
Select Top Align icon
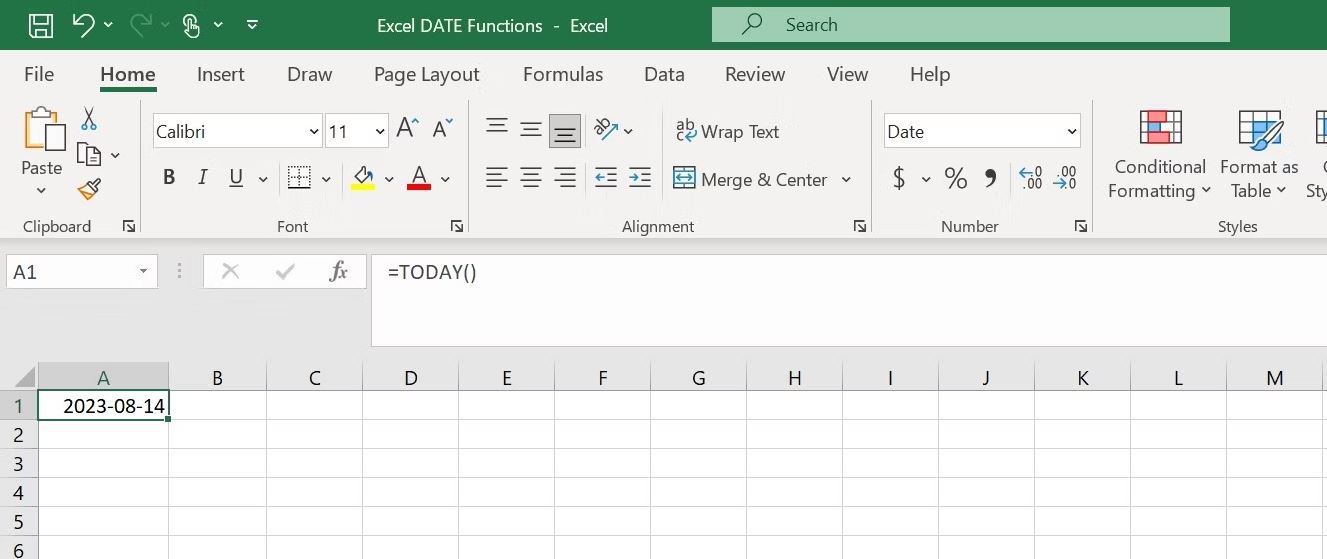coord(497,127)
